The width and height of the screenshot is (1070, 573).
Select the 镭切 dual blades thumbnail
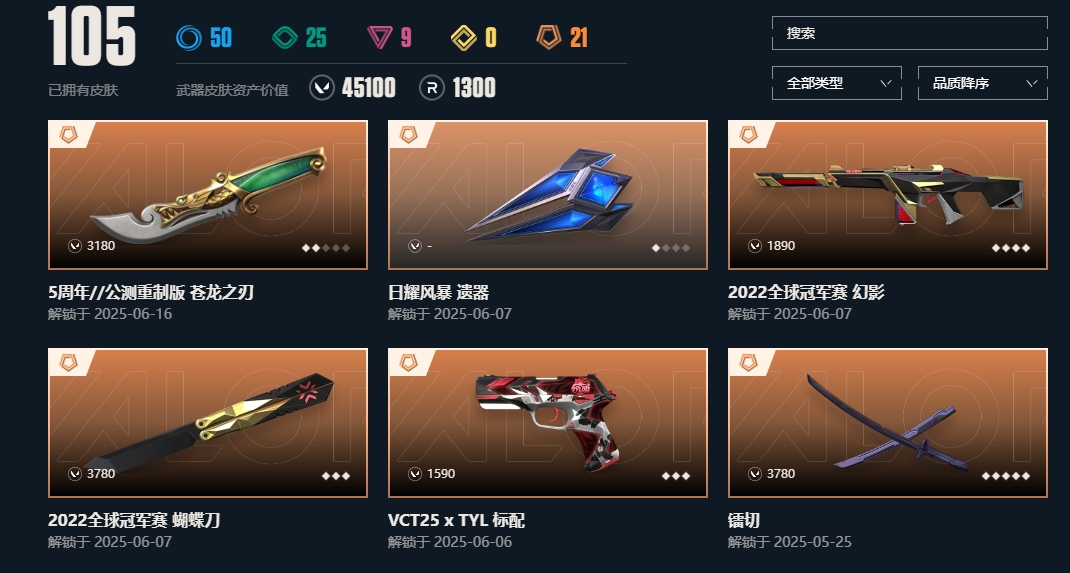point(888,423)
